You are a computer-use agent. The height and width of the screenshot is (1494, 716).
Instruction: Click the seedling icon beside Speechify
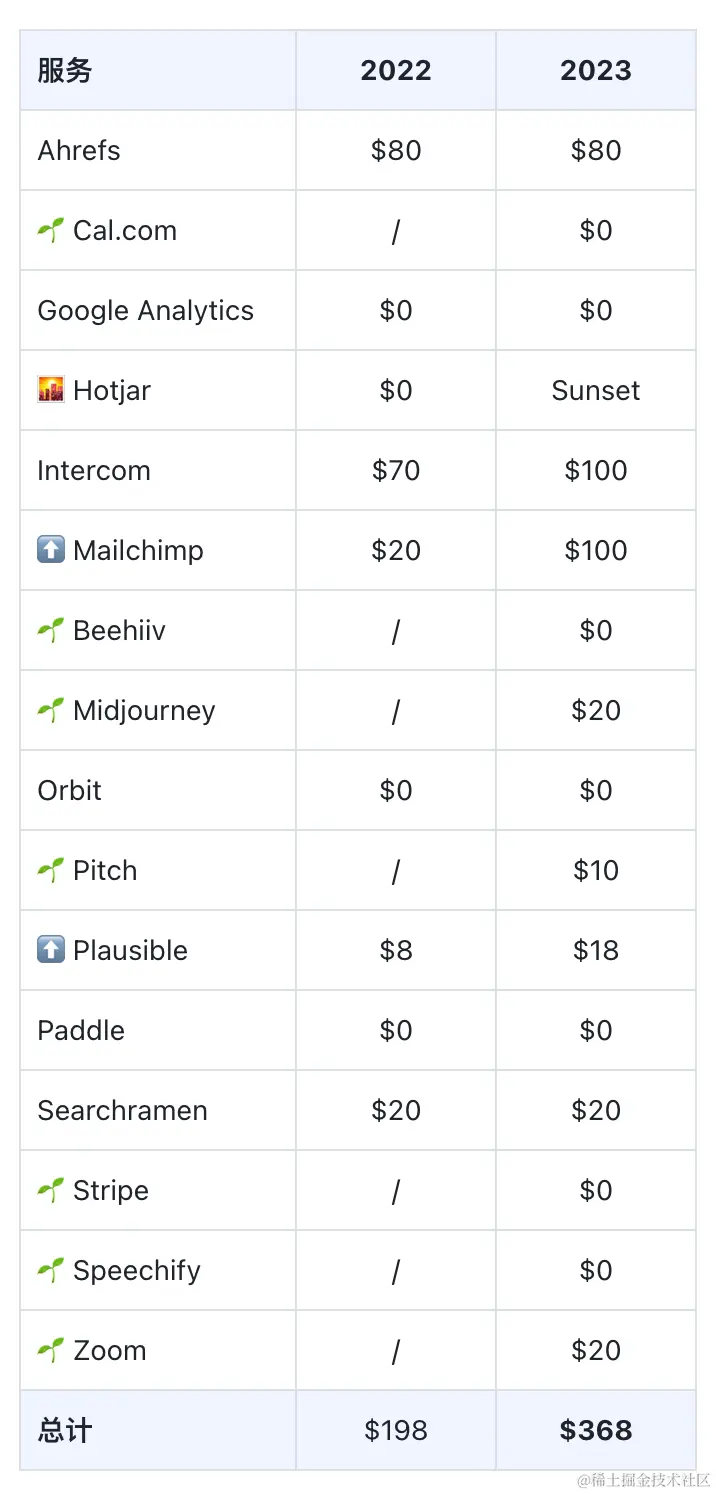tap(51, 1271)
